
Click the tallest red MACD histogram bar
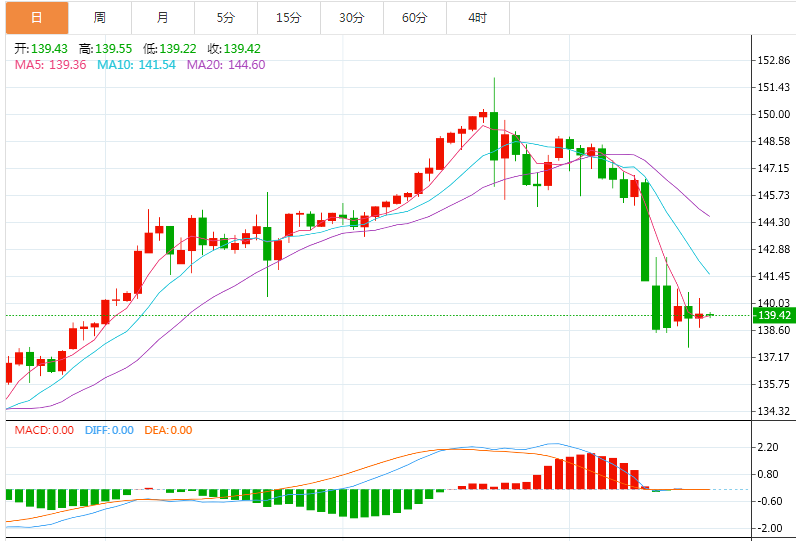click(x=591, y=471)
